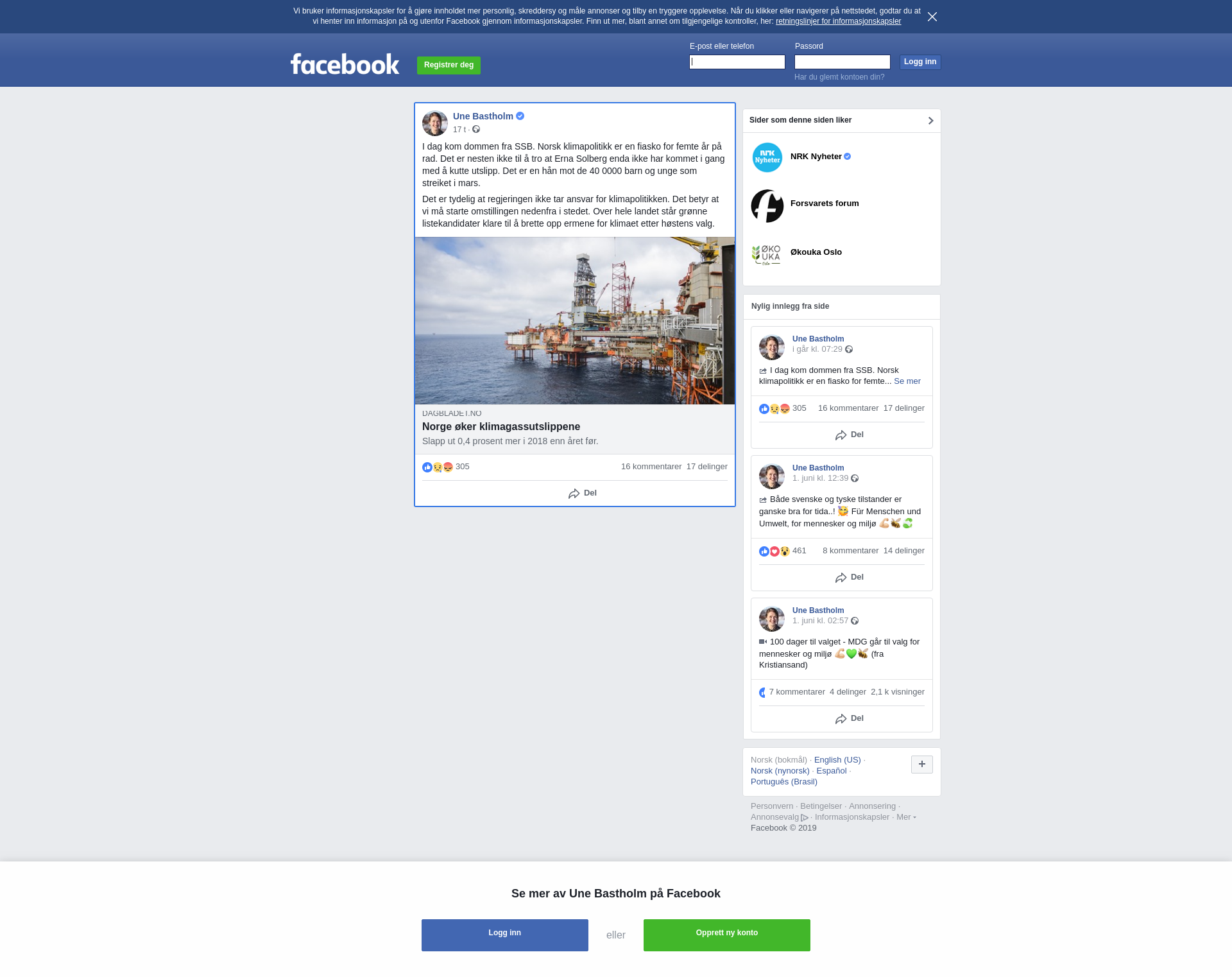Share the main post with the Del button
The width and height of the screenshot is (1232, 977).
click(x=583, y=493)
